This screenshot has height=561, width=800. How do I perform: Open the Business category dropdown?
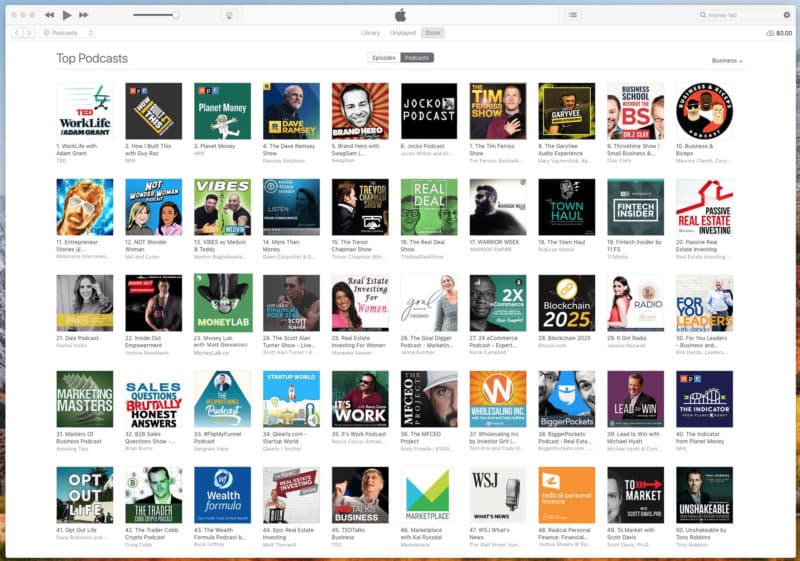point(727,60)
